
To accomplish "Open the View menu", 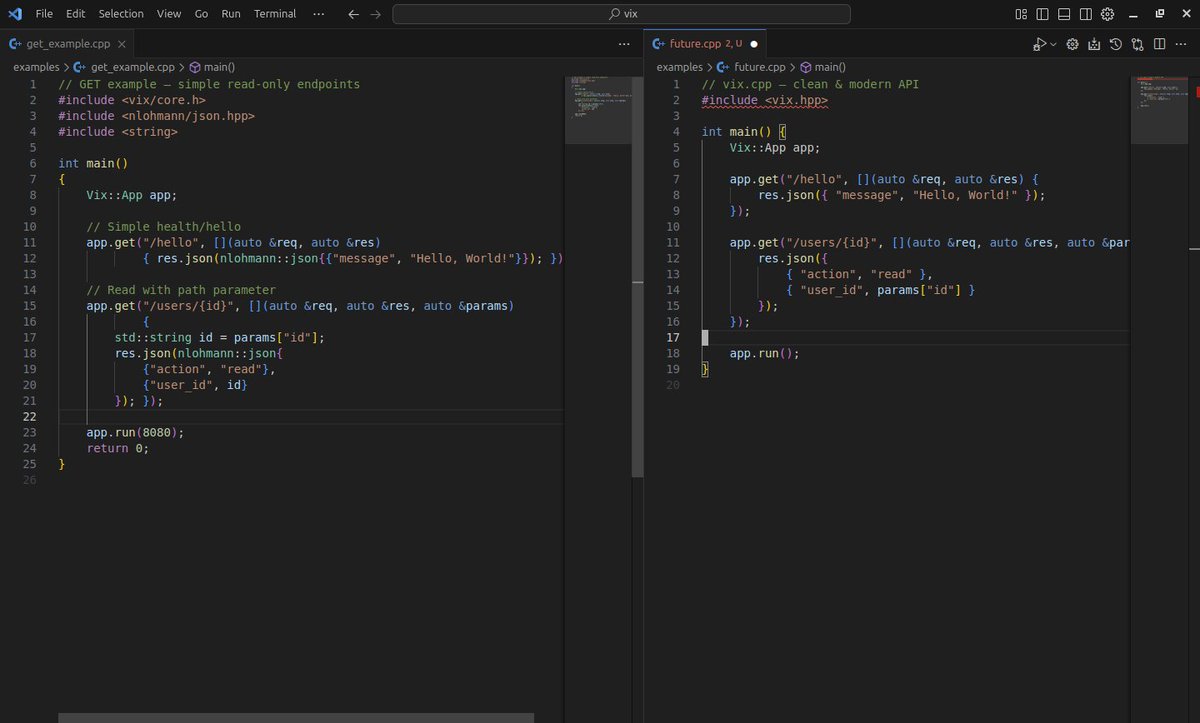I will click(x=169, y=14).
